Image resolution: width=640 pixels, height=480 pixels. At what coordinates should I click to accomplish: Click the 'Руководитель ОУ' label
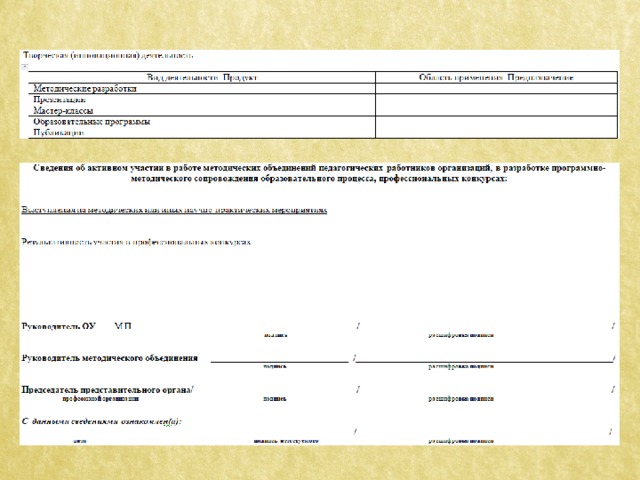tap(59, 326)
